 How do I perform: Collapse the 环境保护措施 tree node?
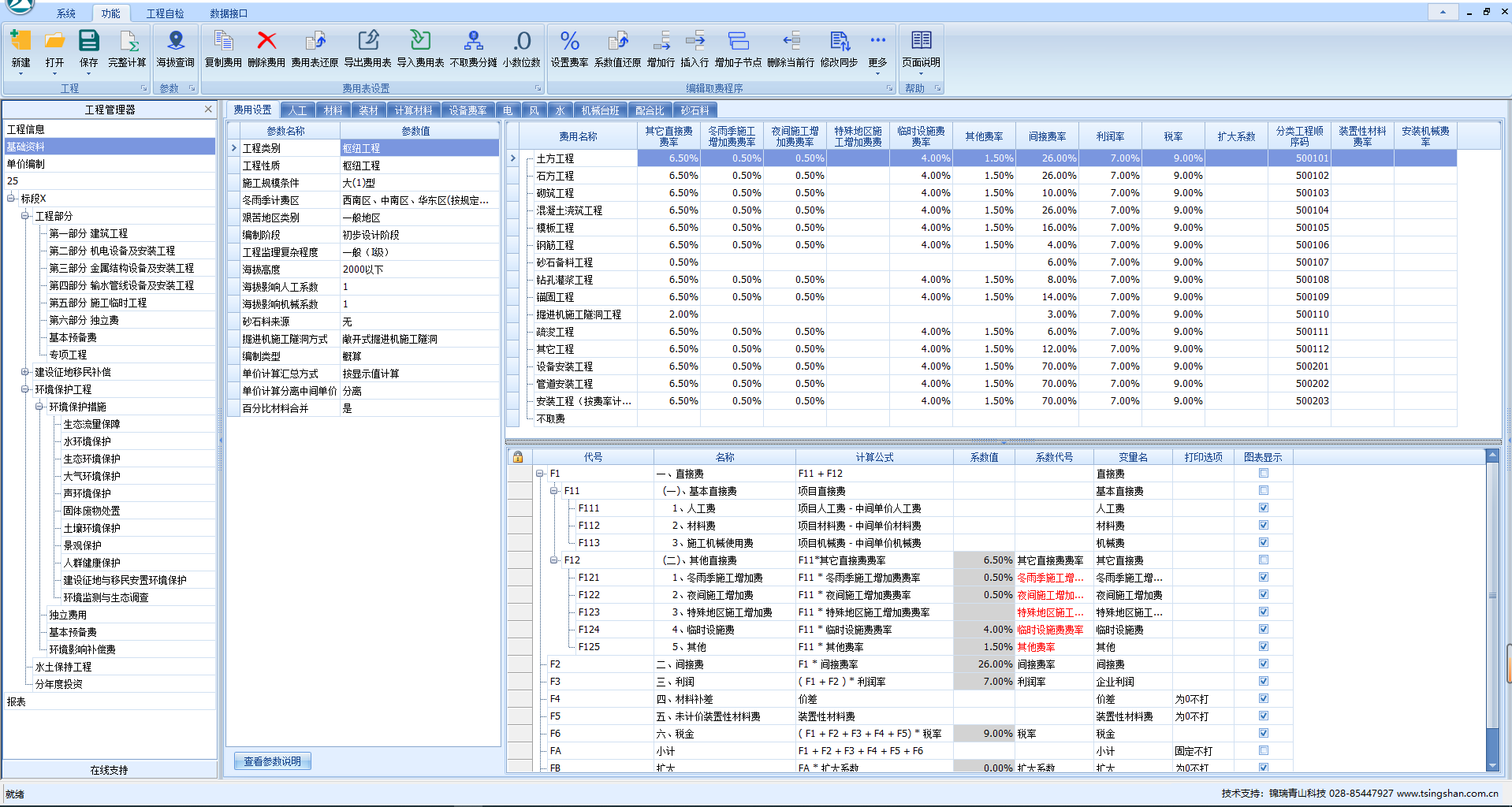[x=39, y=407]
